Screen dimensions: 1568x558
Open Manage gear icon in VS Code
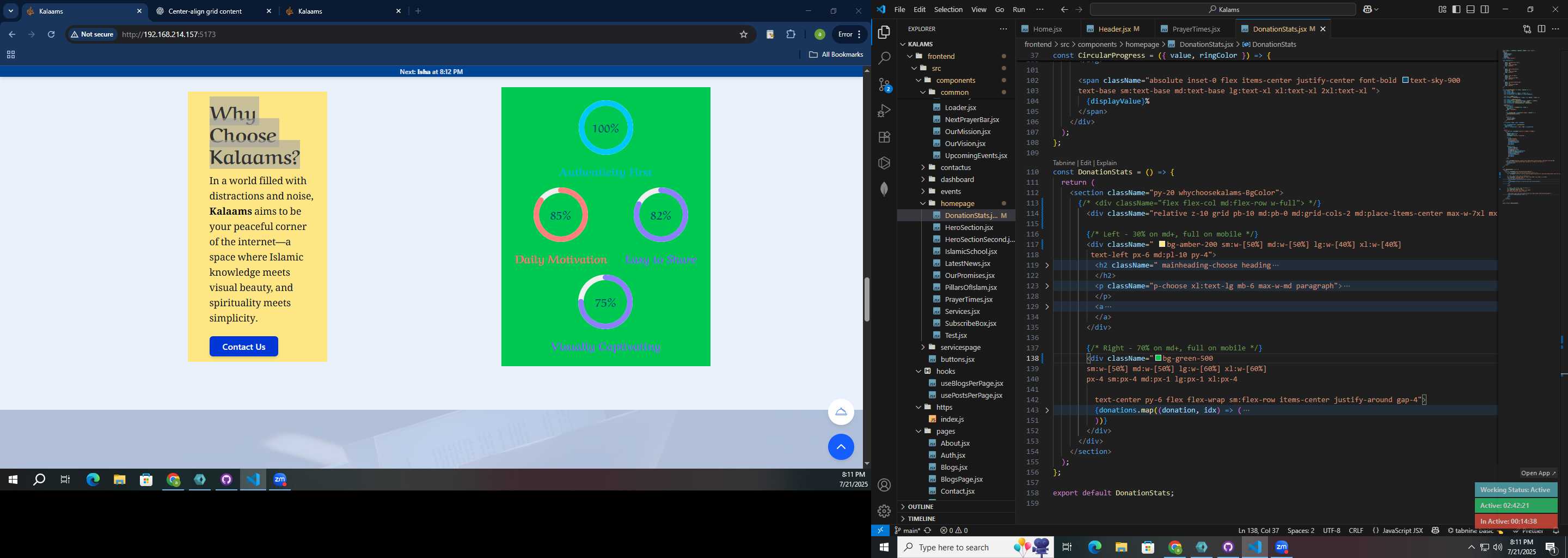point(884,511)
